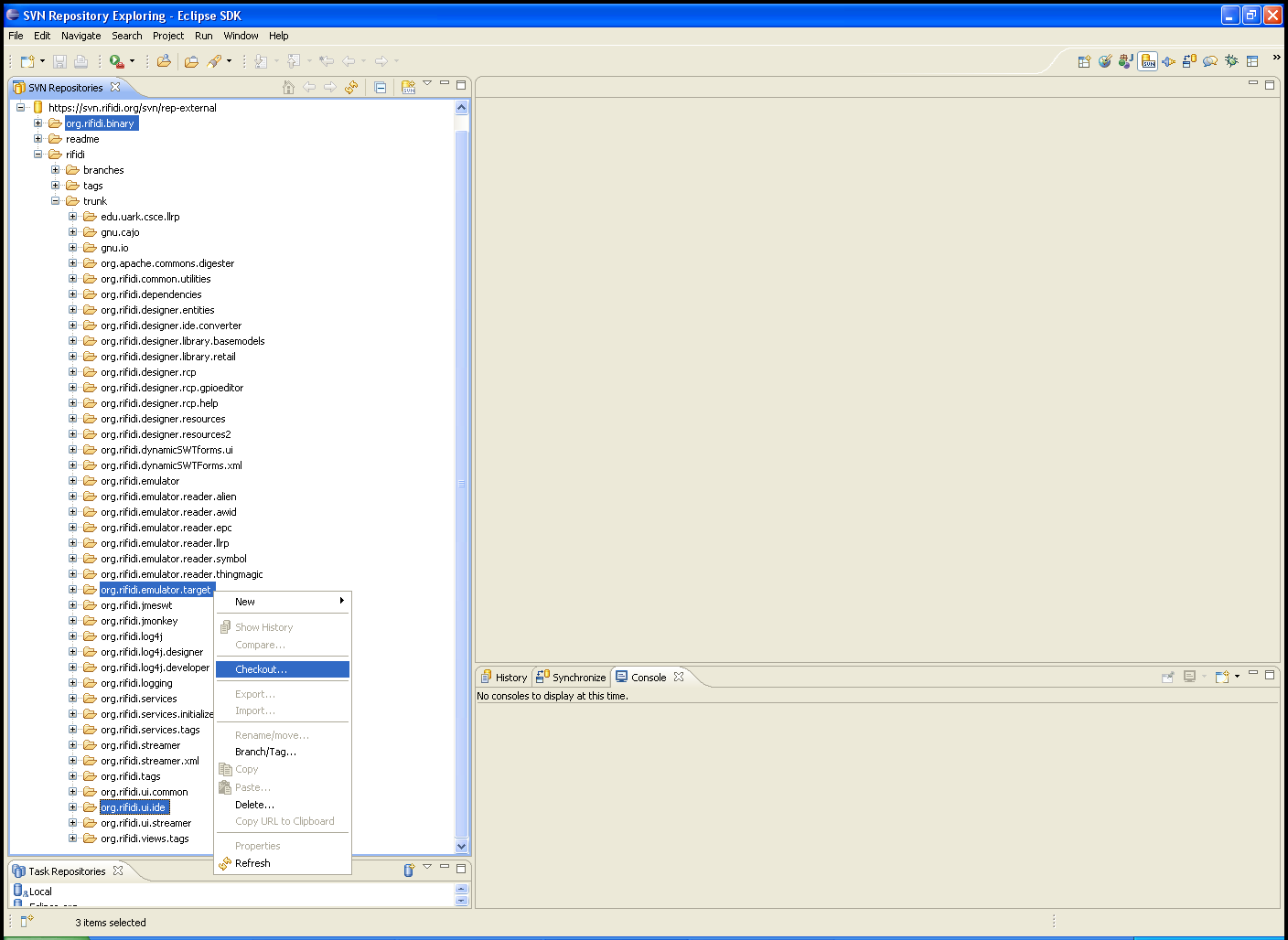The image size is (1288, 940).
Task: Click the Home icon in SVN Repositories view
Action: pos(288,87)
